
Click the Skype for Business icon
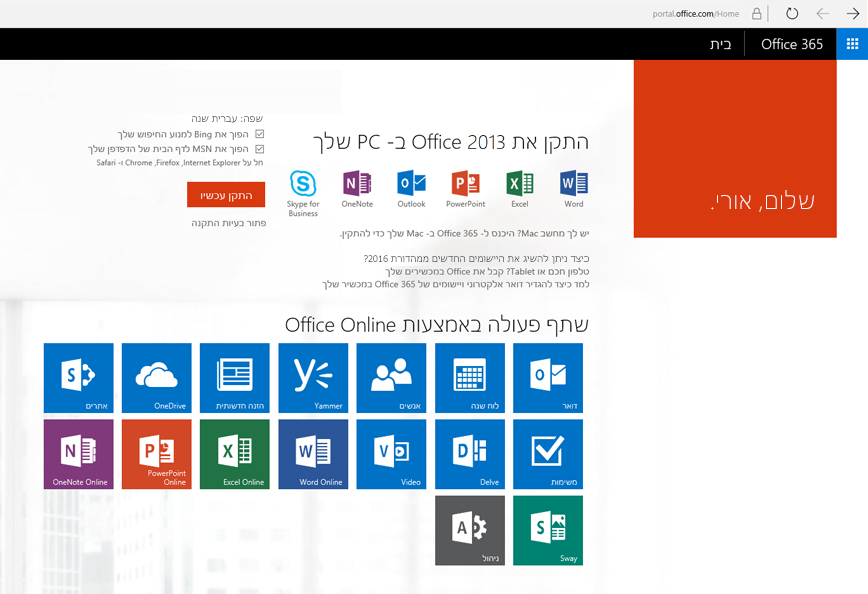[303, 184]
